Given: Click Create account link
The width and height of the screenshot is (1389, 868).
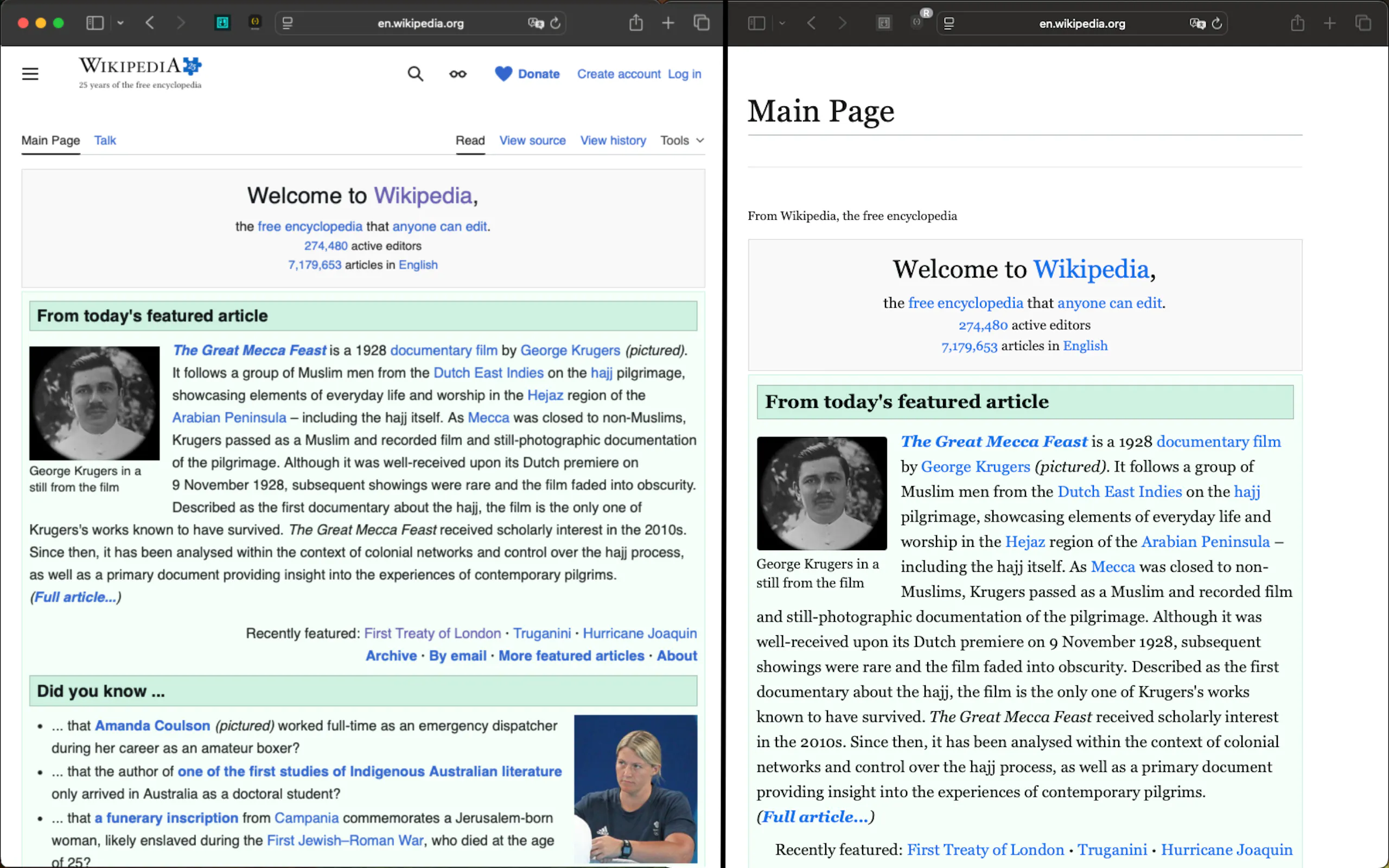Looking at the screenshot, I should [619, 74].
